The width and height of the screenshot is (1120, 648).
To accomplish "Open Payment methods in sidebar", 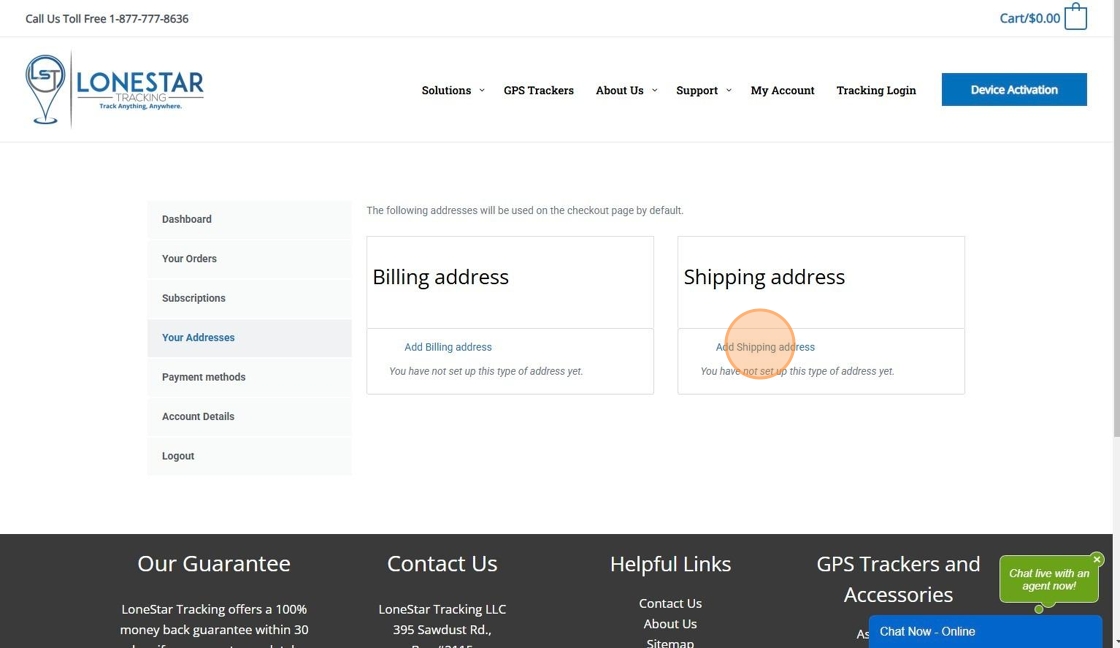I will click(249, 377).
